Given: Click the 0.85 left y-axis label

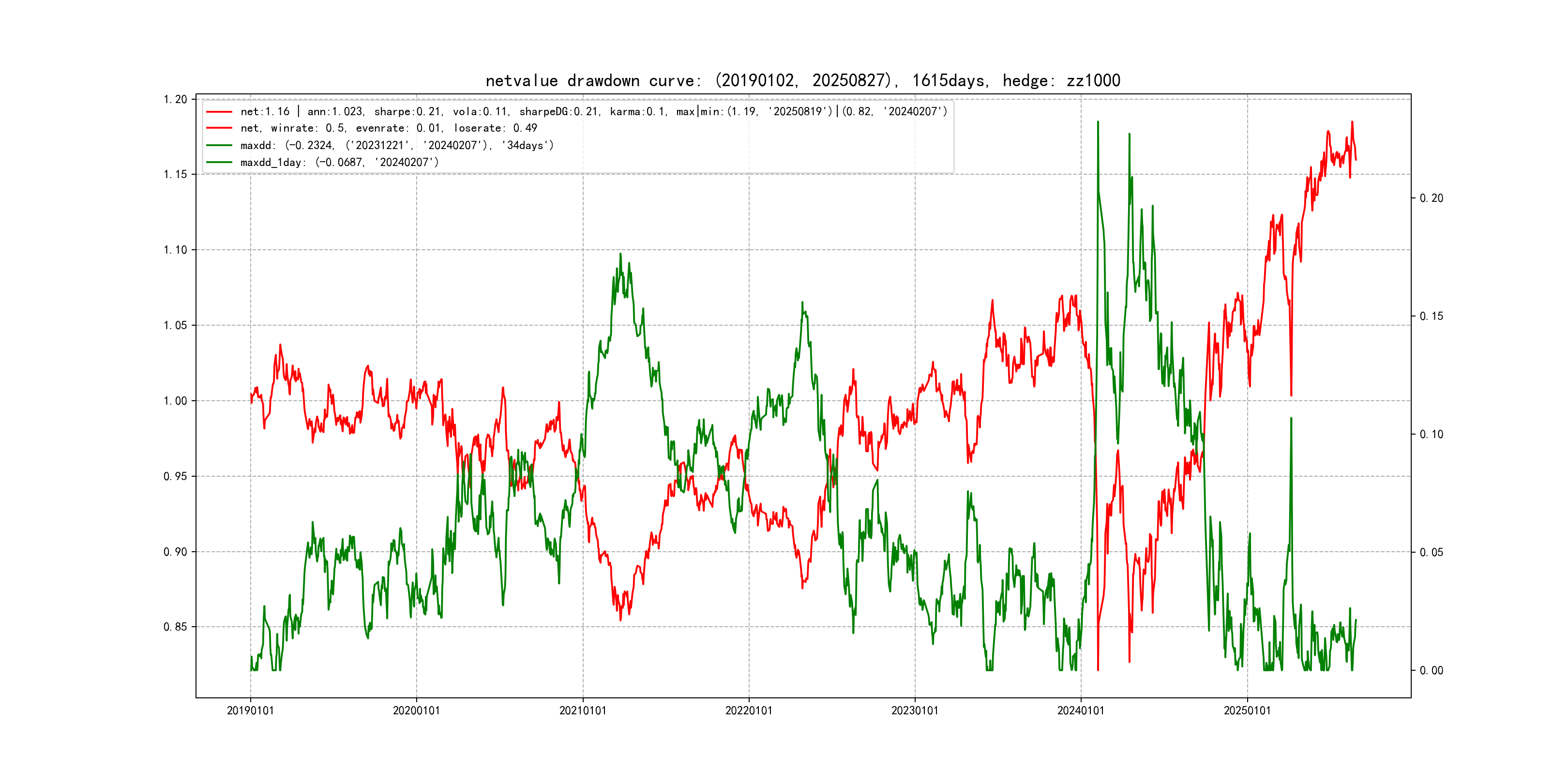Looking at the screenshot, I should click(x=175, y=627).
